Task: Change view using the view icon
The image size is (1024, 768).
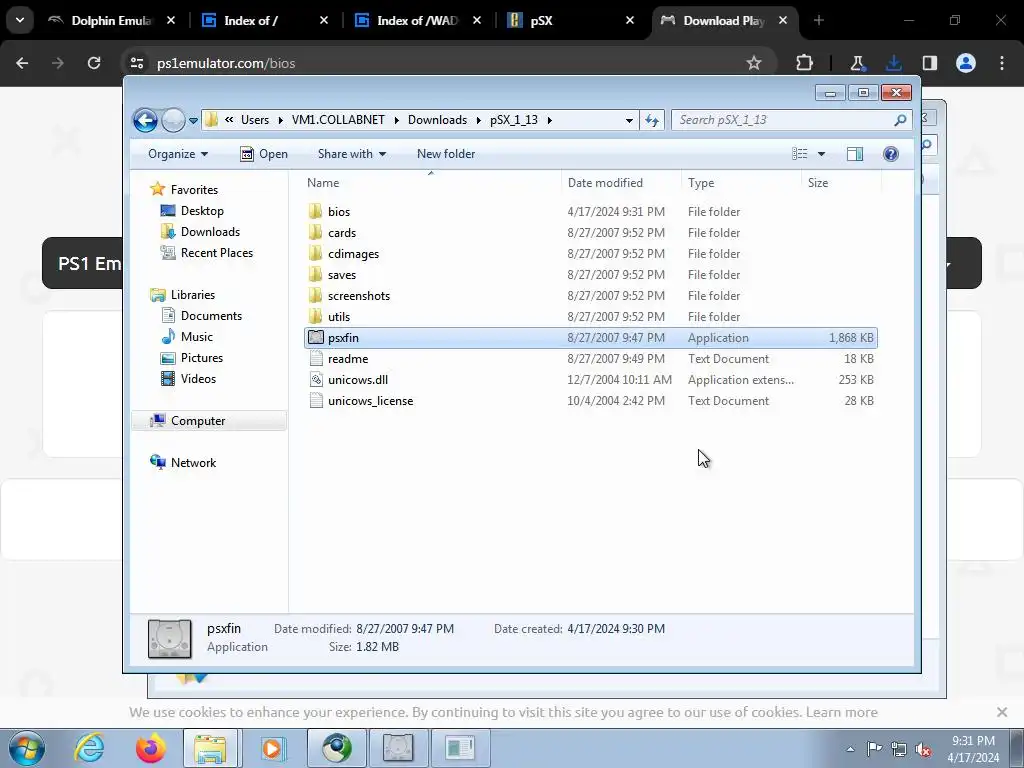Action: click(799, 154)
